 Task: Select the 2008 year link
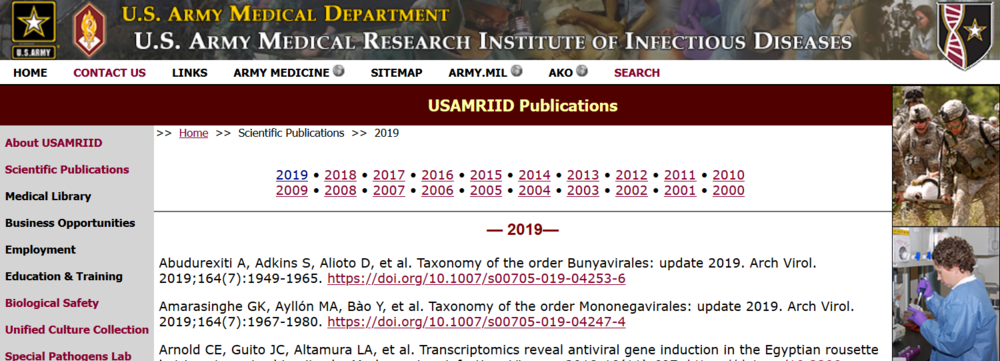point(341,191)
